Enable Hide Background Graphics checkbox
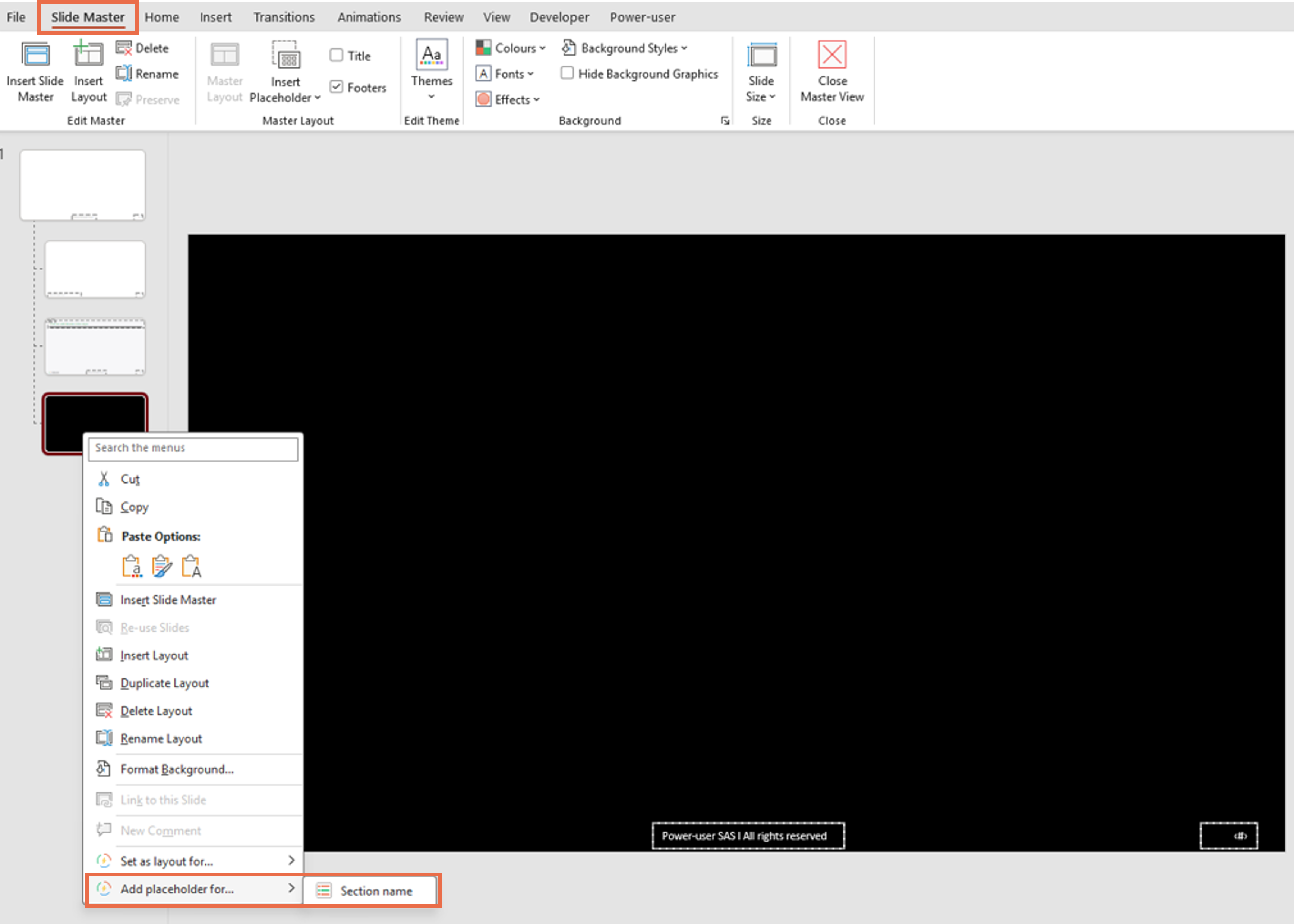 click(x=567, y=73)
